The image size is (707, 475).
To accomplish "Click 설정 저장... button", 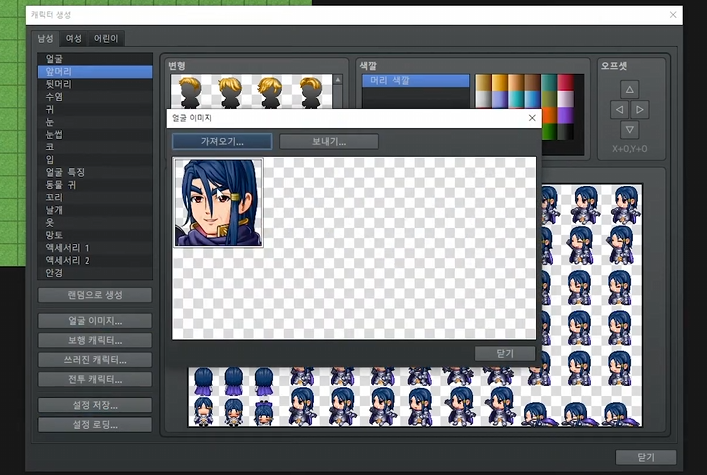I will click(95, 405).
